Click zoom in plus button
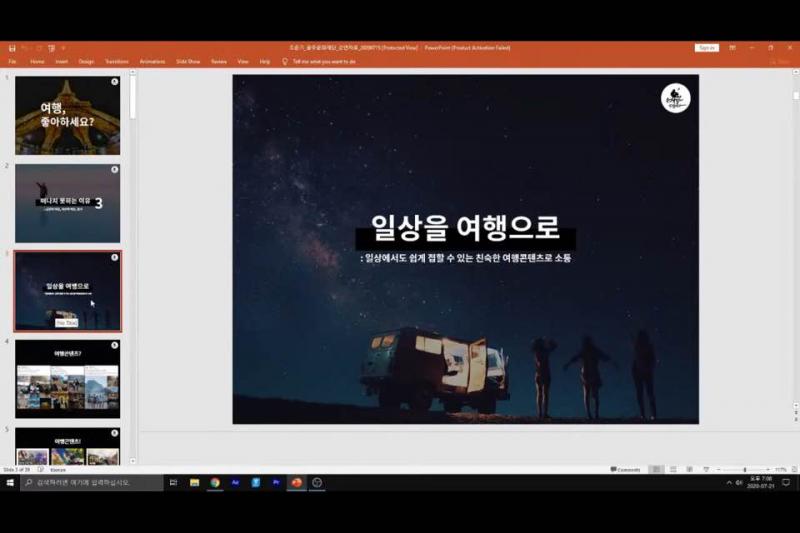This screenshot has width=800, height=533. pyautogui.click(x=767, y=469)
